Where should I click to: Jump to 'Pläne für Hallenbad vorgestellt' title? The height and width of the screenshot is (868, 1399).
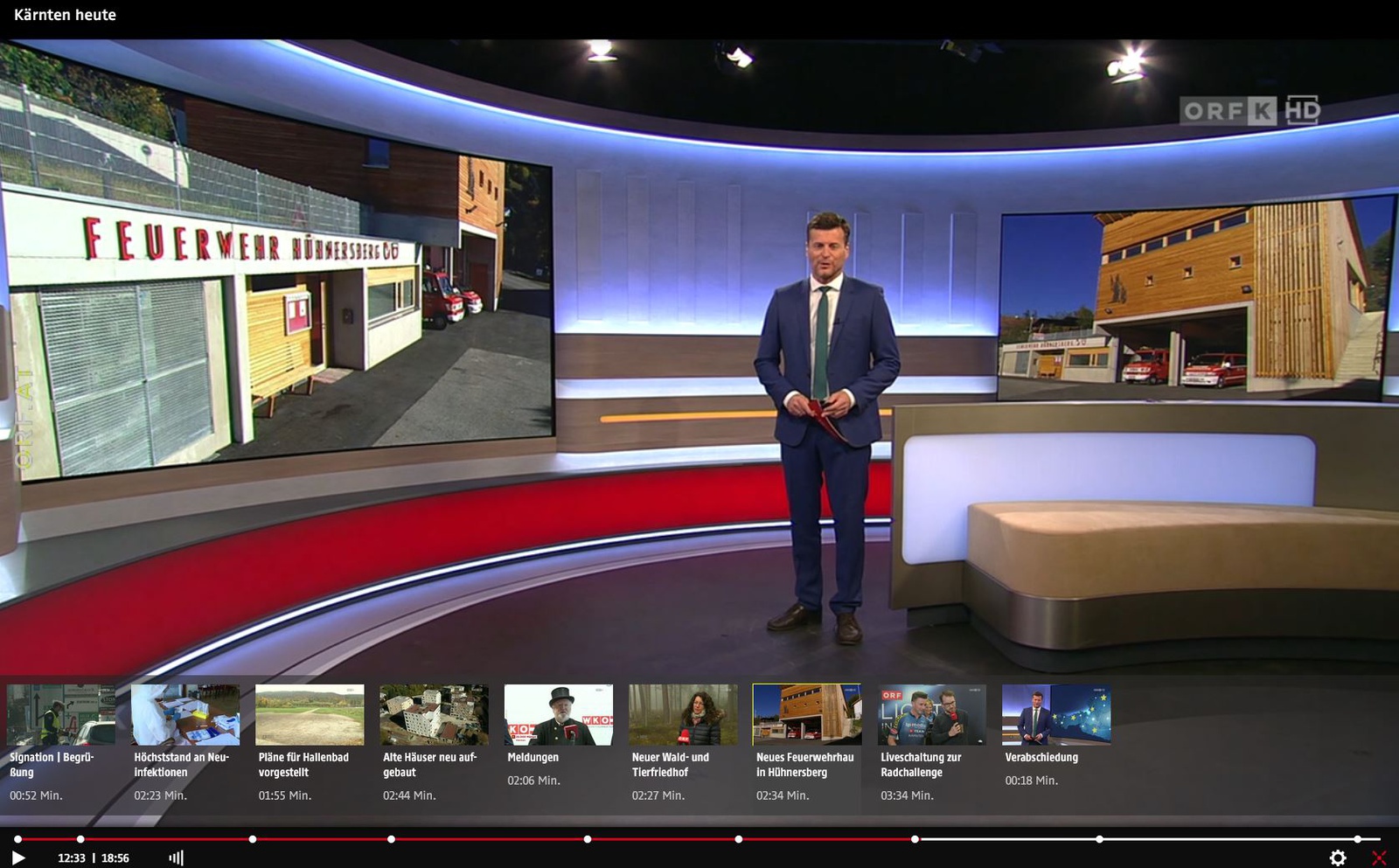[303, 764]
